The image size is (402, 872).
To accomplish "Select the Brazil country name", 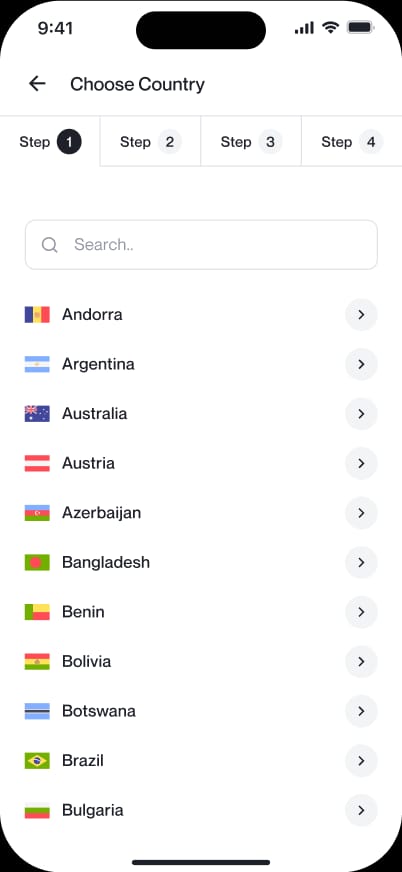I will 83,761.
